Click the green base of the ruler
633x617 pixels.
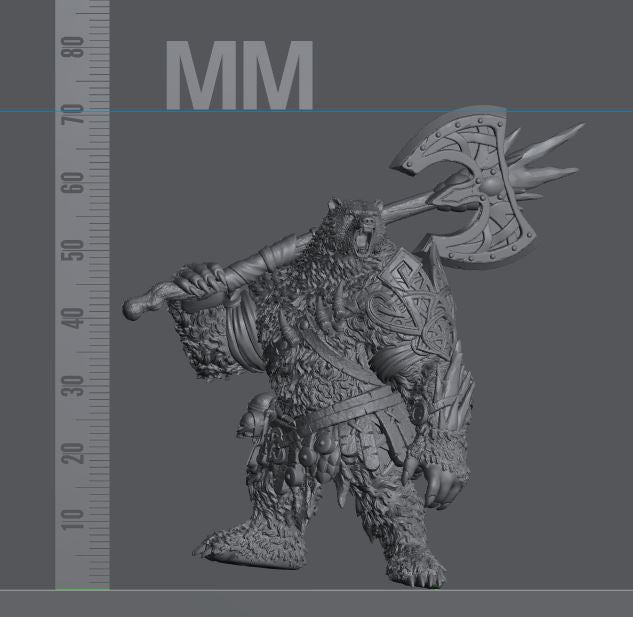click(81, 589)
